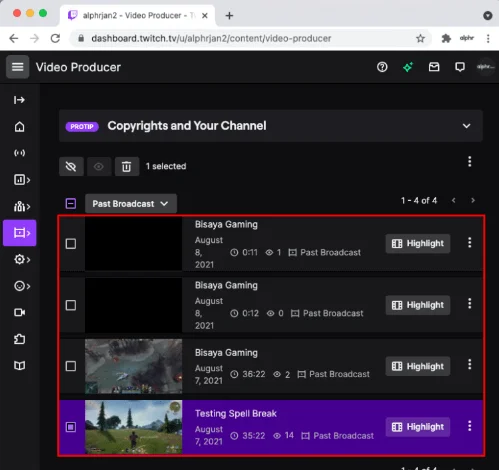Publish selected video with the eye icon

coord(99,166)
